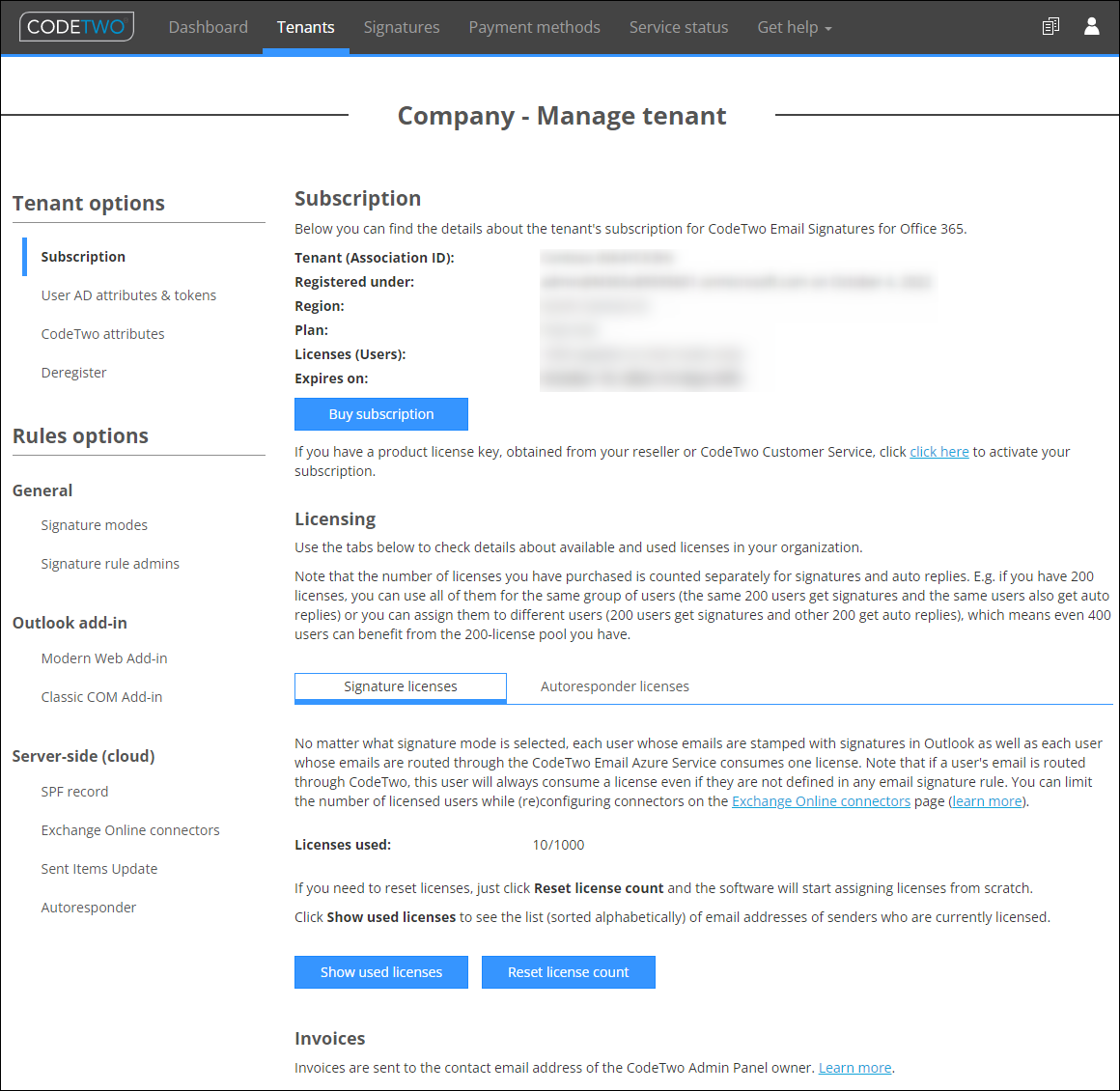The height and width of the screenshot is (1091, 1120).
Task: Open User AD attributes & tokens
Action: 128,295
